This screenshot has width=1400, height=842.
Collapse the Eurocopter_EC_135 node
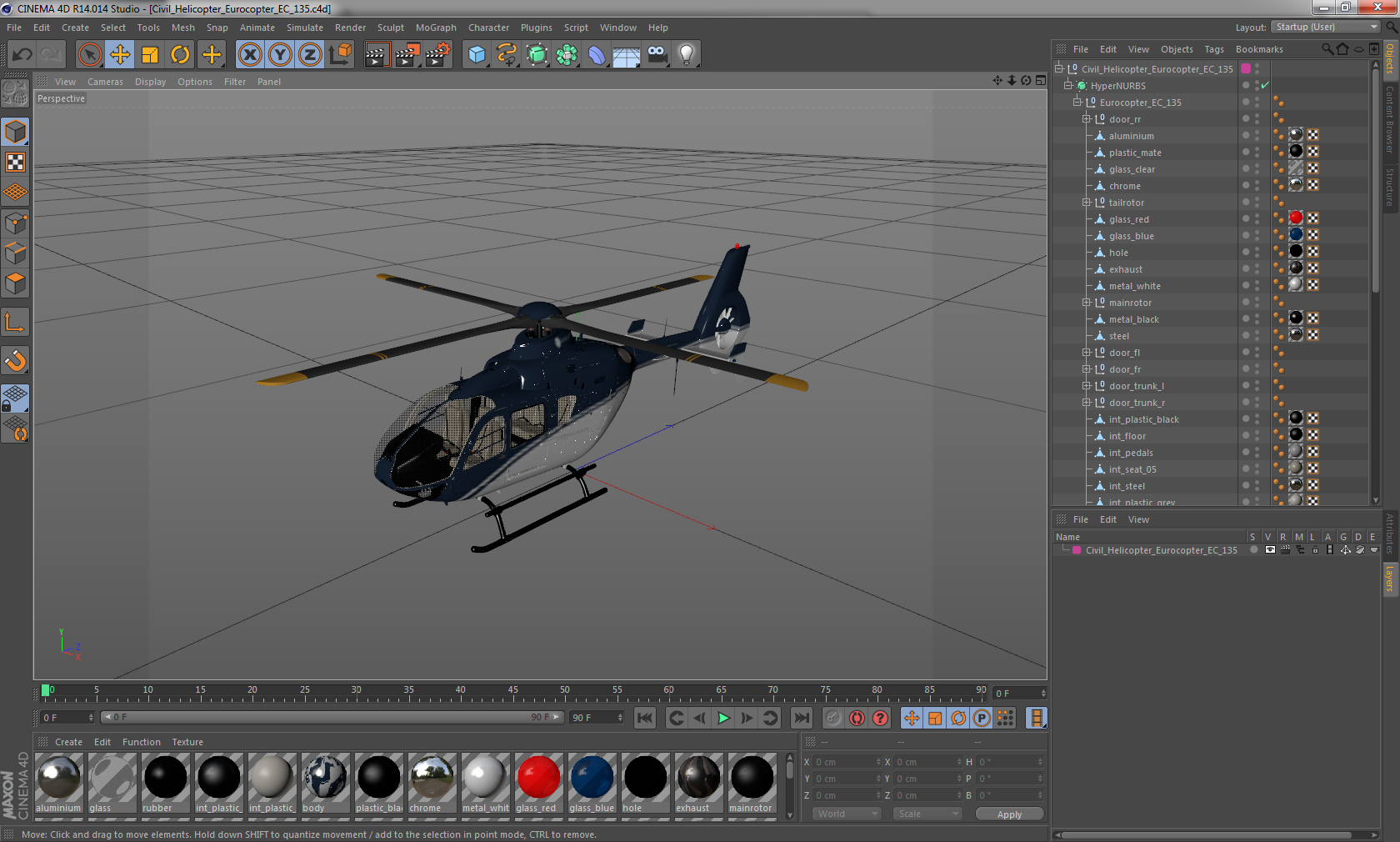point(1077,102)
